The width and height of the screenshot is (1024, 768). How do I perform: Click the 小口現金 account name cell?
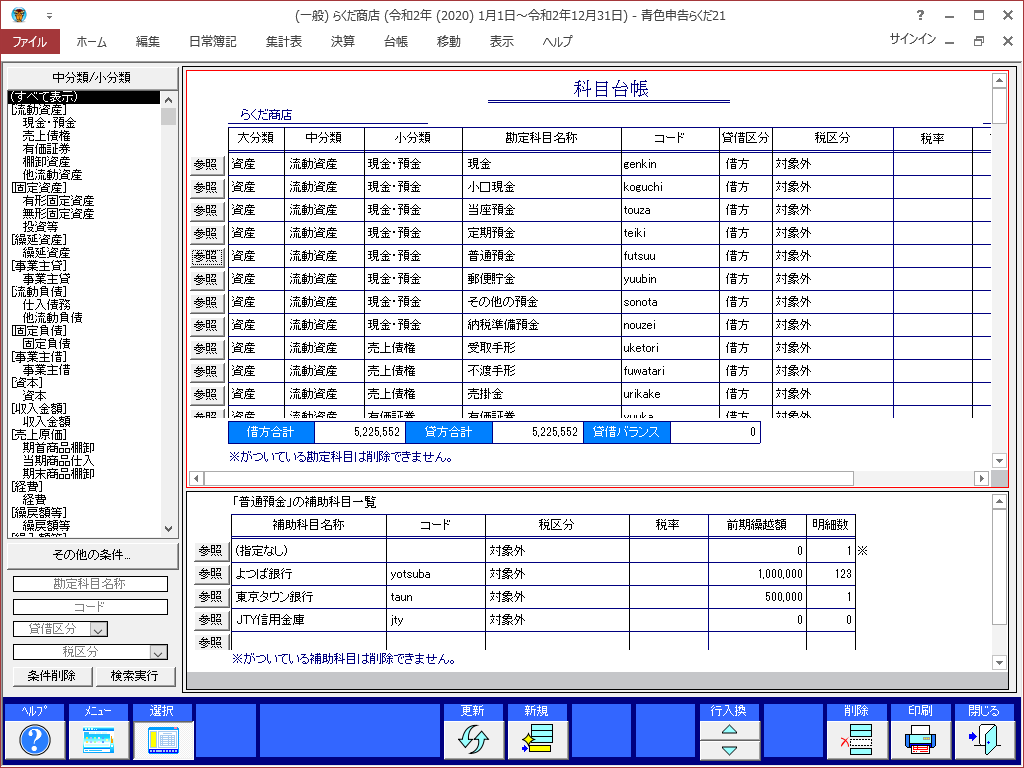(x=541, y=187)
